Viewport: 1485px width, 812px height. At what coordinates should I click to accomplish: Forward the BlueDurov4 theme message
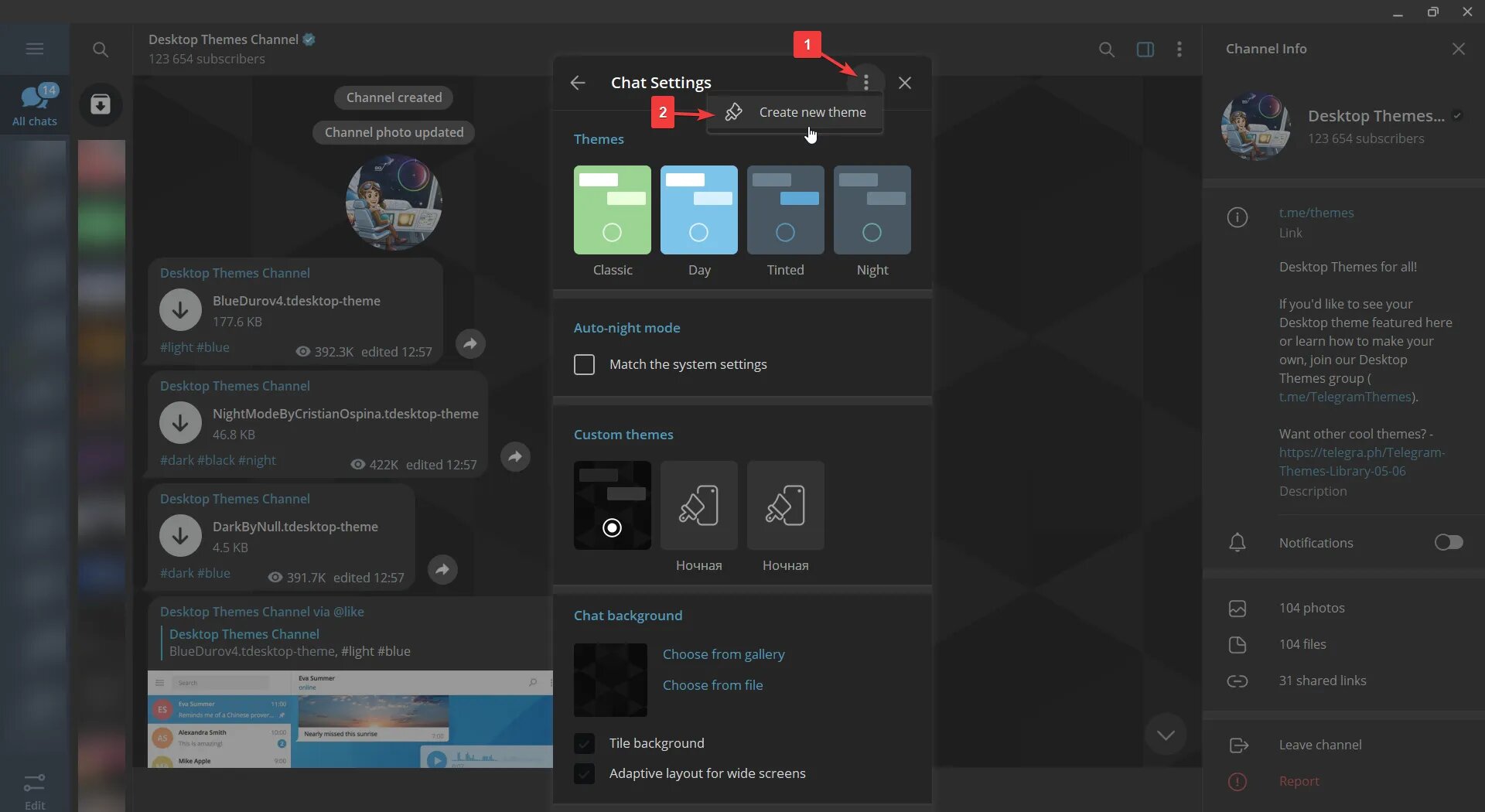470,343
